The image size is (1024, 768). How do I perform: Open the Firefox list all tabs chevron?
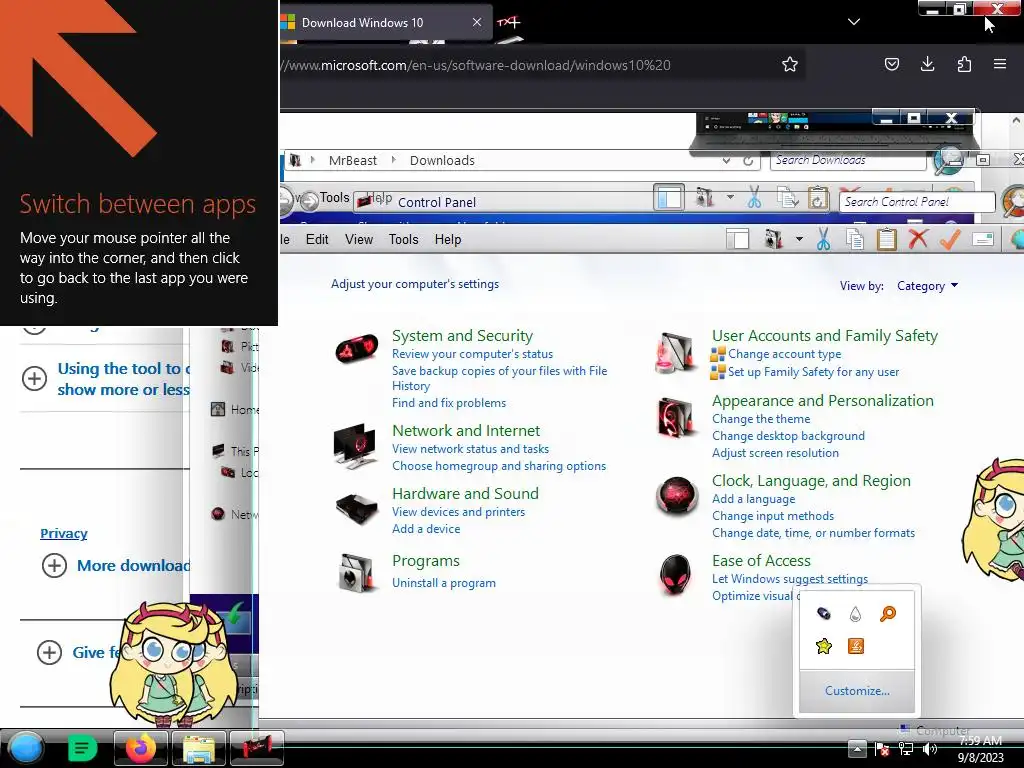(854, 22)
